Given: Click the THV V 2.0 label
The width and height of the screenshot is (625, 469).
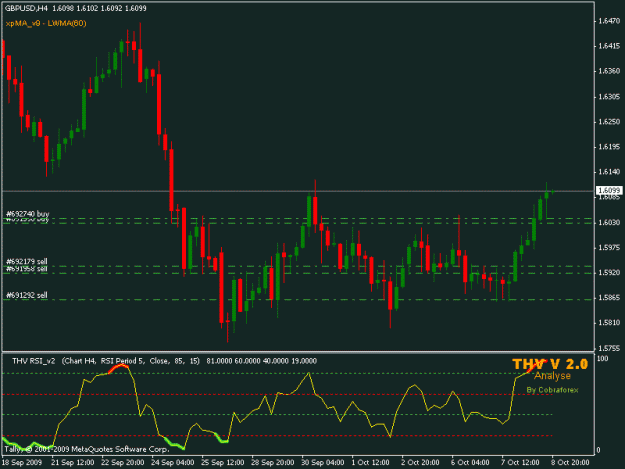Looking at the screenshot, I should tap(550, 364).
